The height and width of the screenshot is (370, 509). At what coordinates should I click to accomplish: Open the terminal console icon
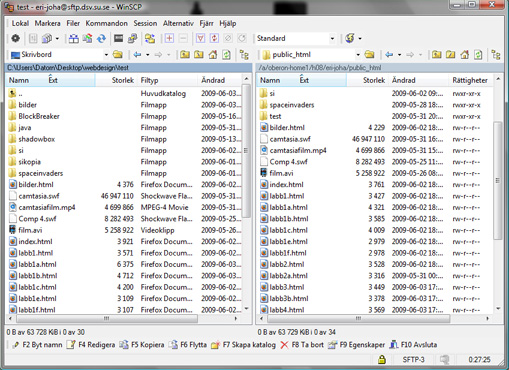point(118,38)
